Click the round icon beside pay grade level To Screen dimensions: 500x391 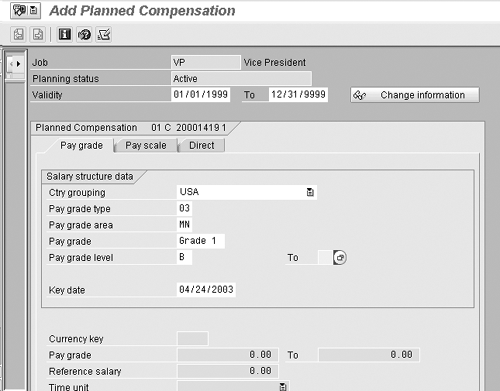pos(340,258)
